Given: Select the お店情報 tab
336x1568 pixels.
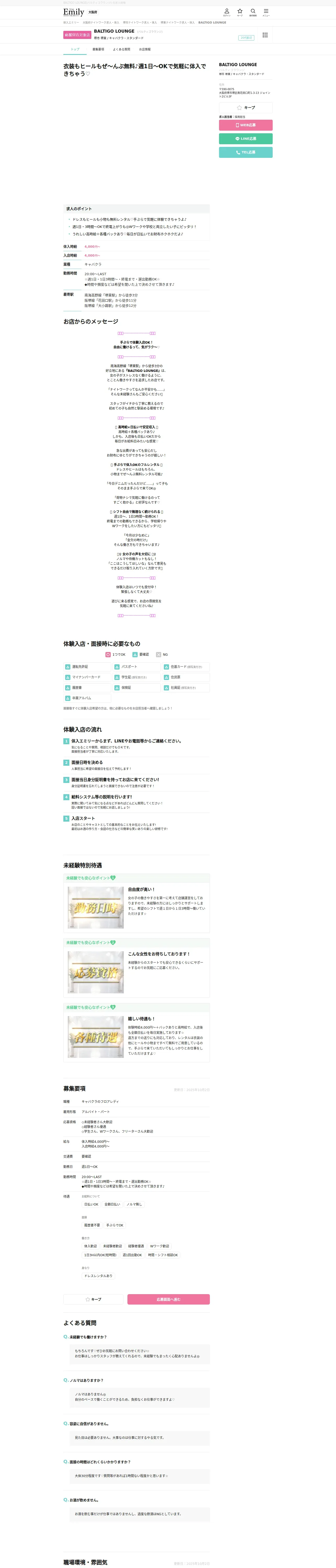Looking at the screenshot, I should 144,49.
